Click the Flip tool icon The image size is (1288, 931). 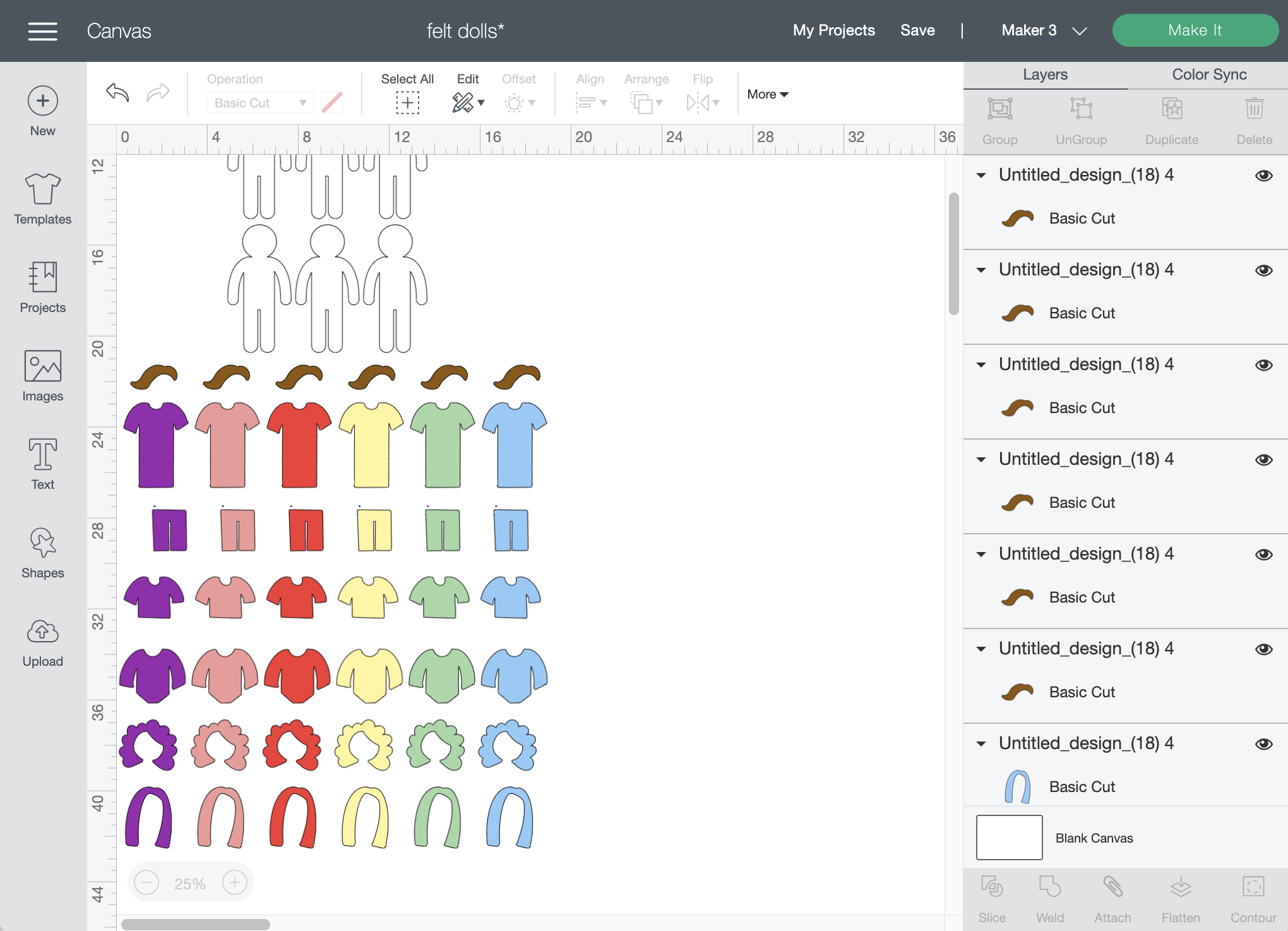coord(703,102)
